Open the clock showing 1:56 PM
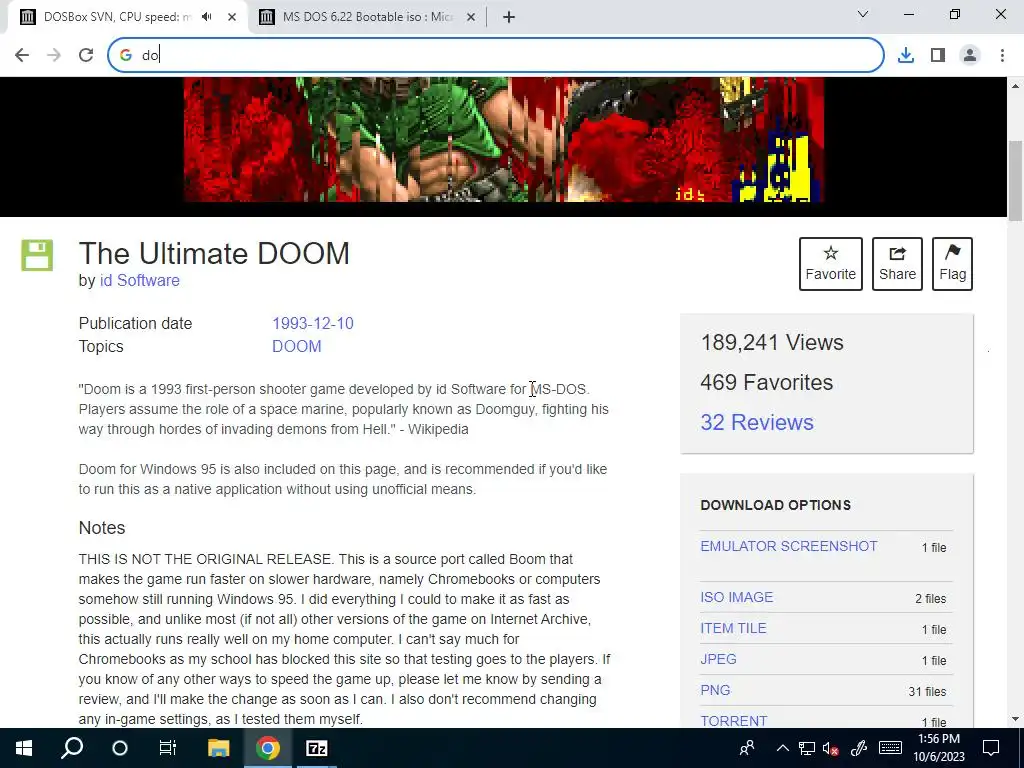 (939, 748)
